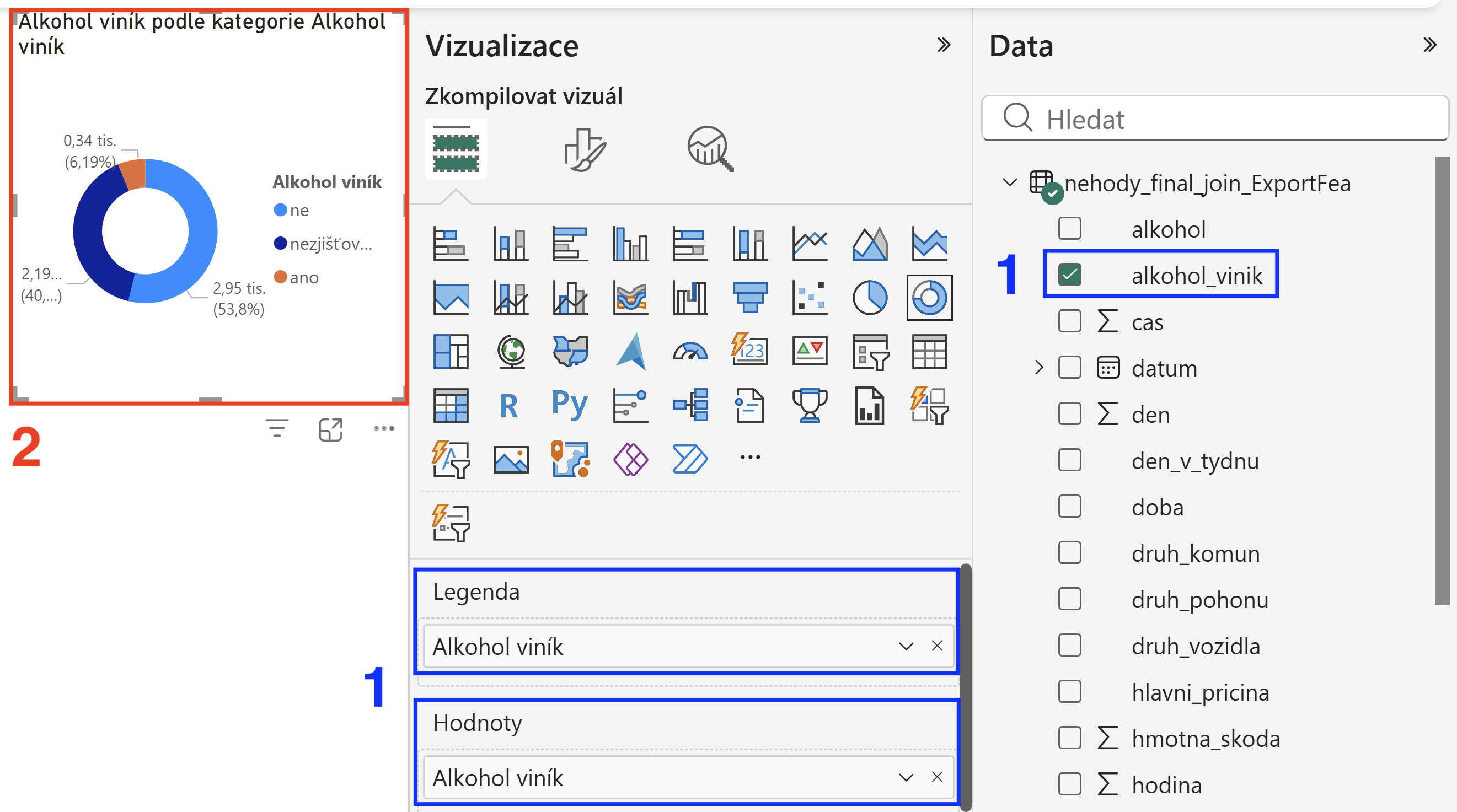The width and height of the screenshot is (1457, 812).
Task: Choose the funnel chart visual
Action: coord(749,298)
